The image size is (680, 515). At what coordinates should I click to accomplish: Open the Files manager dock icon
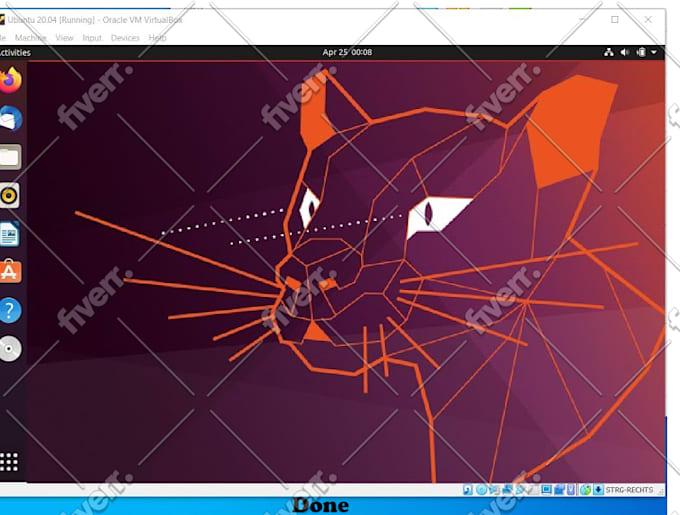pos(10,156)
